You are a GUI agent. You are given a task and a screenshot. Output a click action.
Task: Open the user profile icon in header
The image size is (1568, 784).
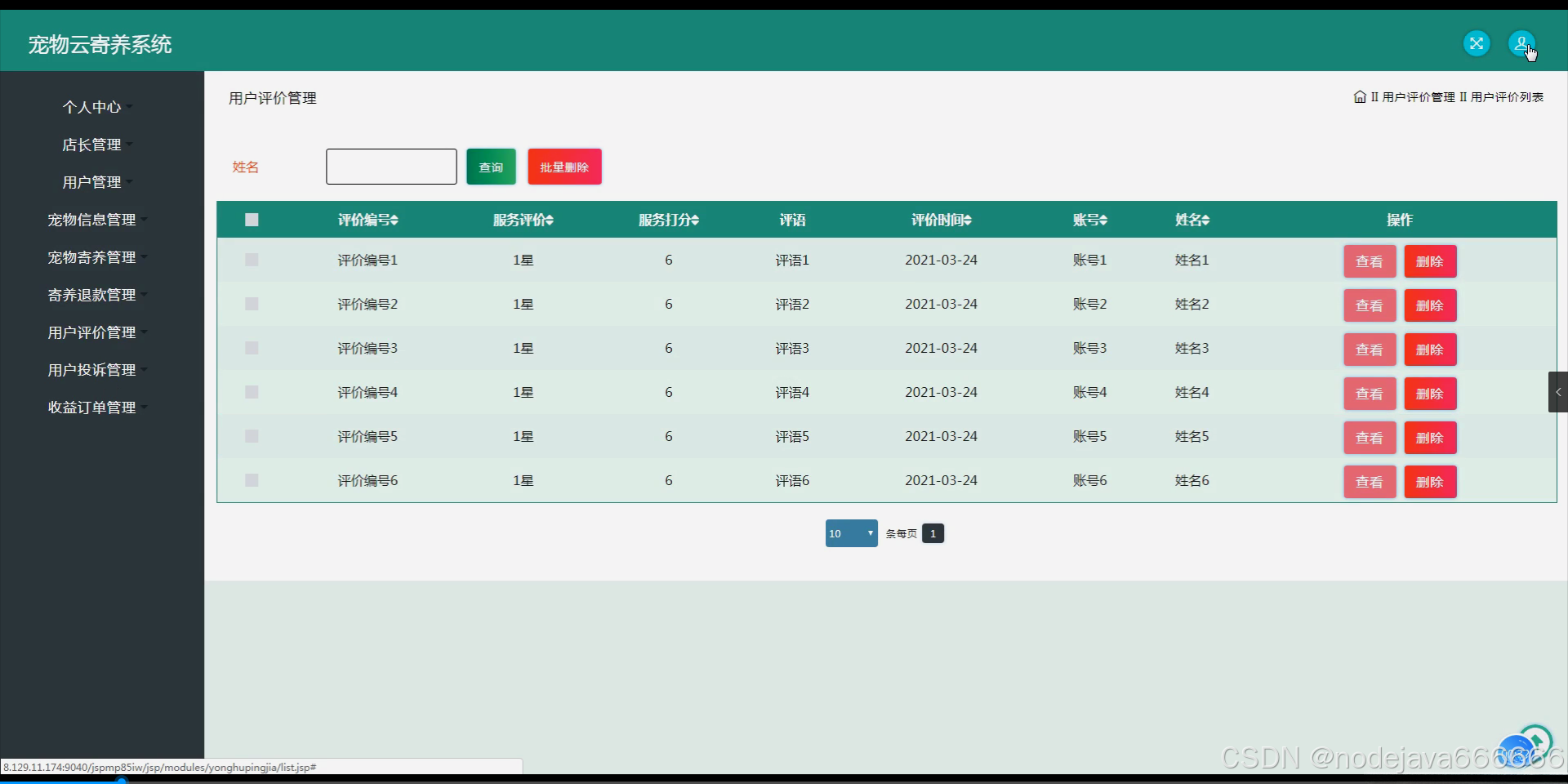click(x=1521, y=44)
